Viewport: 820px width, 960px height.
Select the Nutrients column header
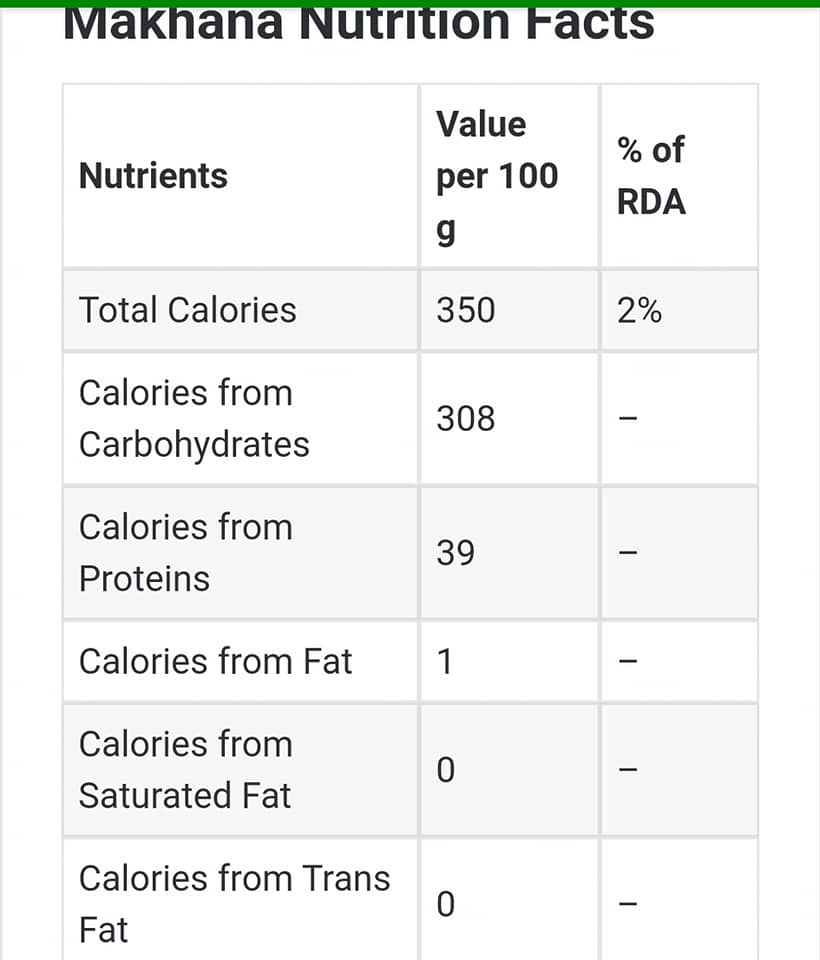153,176
